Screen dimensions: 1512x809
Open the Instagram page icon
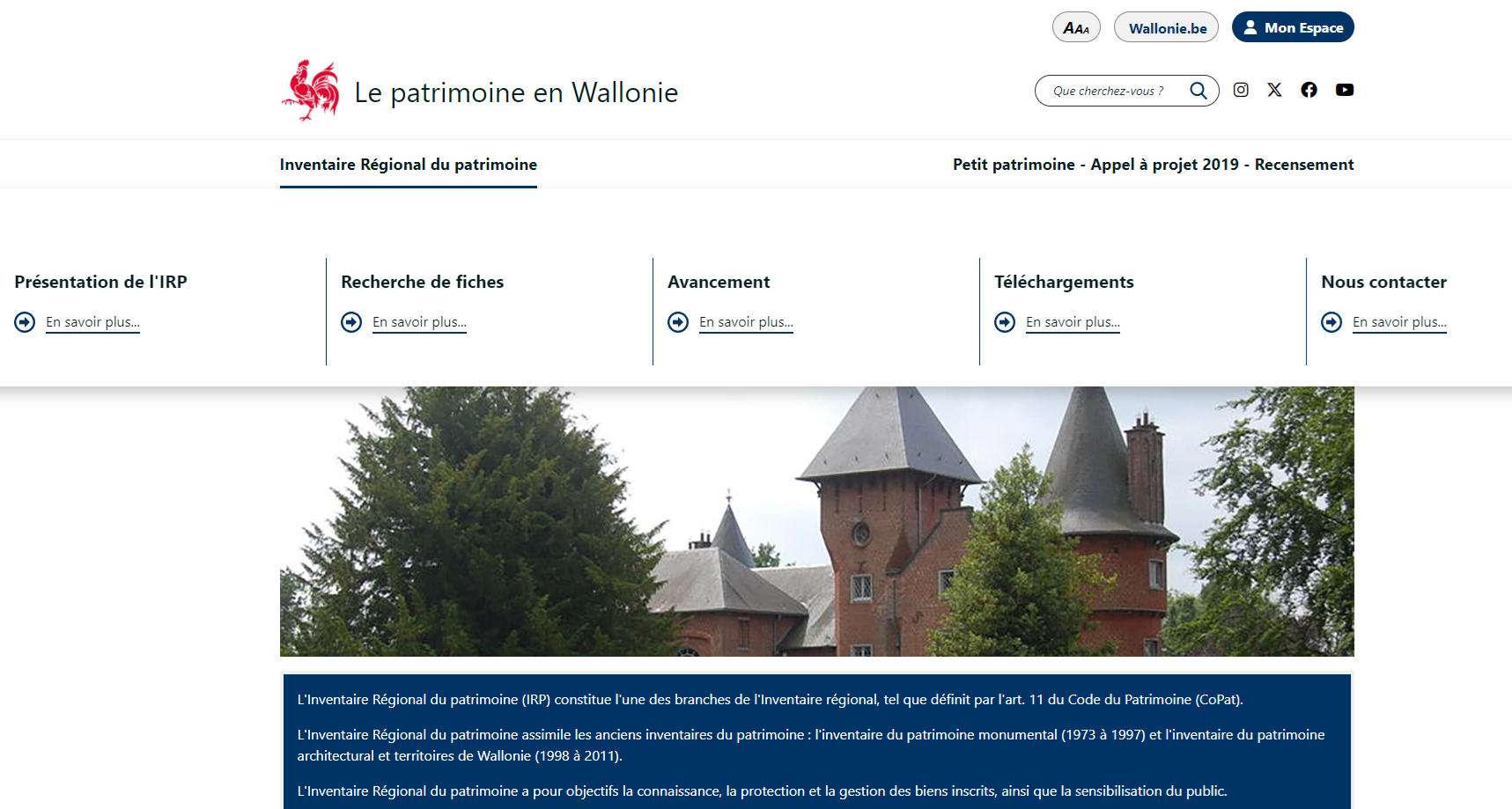(x=1241, y=90)
